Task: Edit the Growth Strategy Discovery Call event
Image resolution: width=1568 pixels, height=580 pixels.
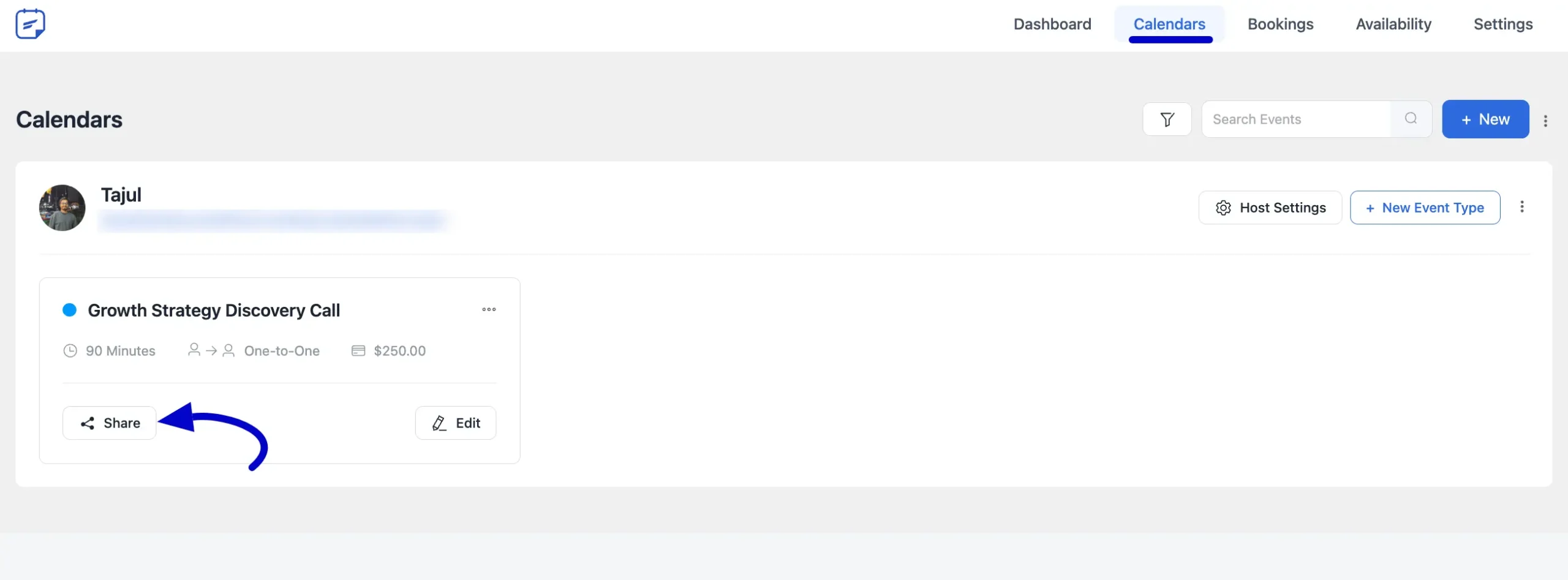Action: 456,423
